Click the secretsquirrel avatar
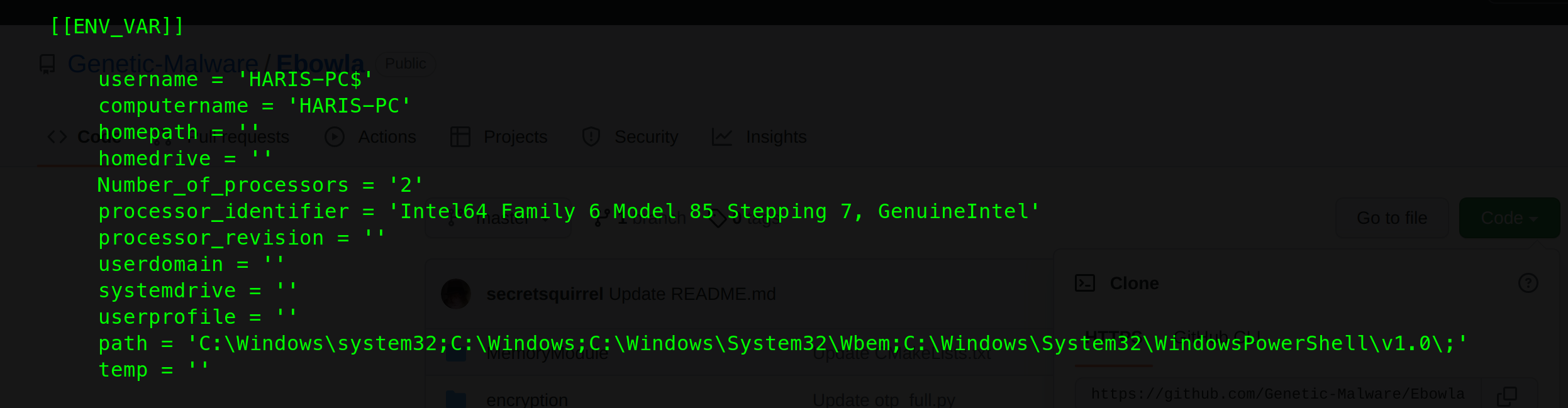Screen dimensions: 1568x408 pyautogui.click(x=456, y=294)
